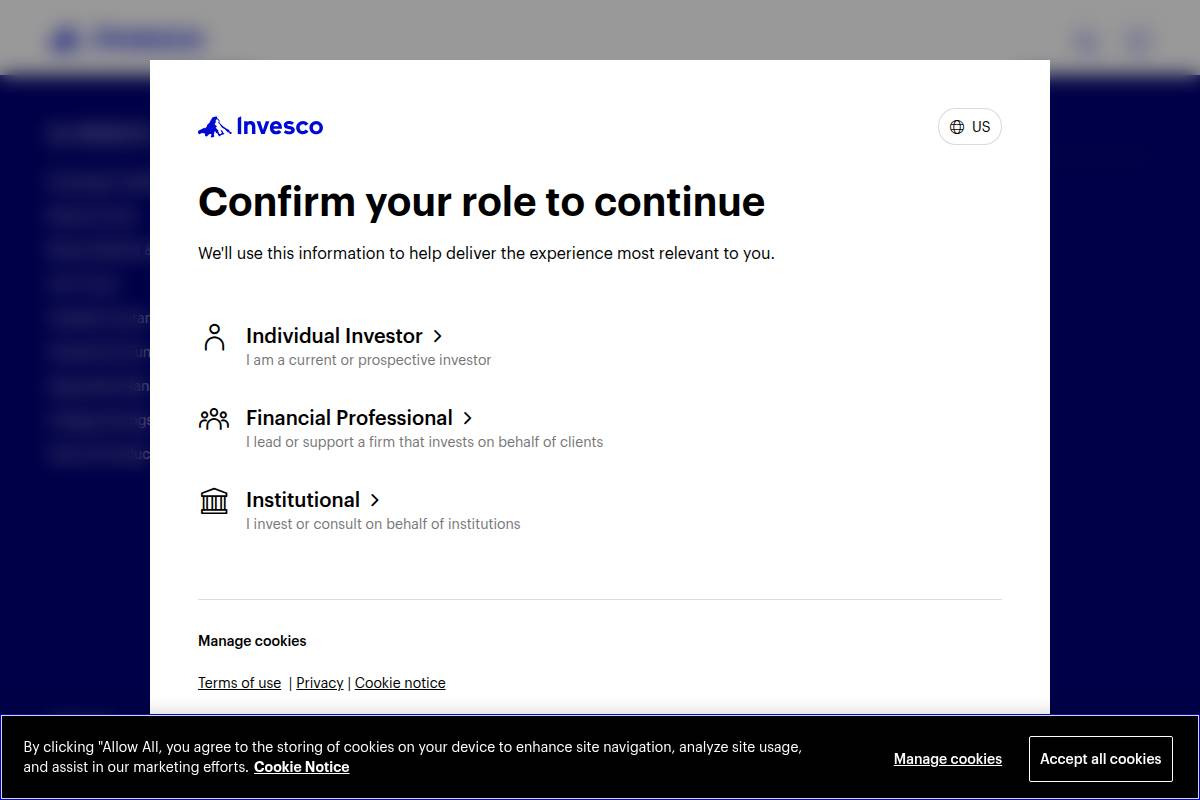The image size is (1200, 800).
Task: Open the US region selector globe button
Action: tap(969, 127)
